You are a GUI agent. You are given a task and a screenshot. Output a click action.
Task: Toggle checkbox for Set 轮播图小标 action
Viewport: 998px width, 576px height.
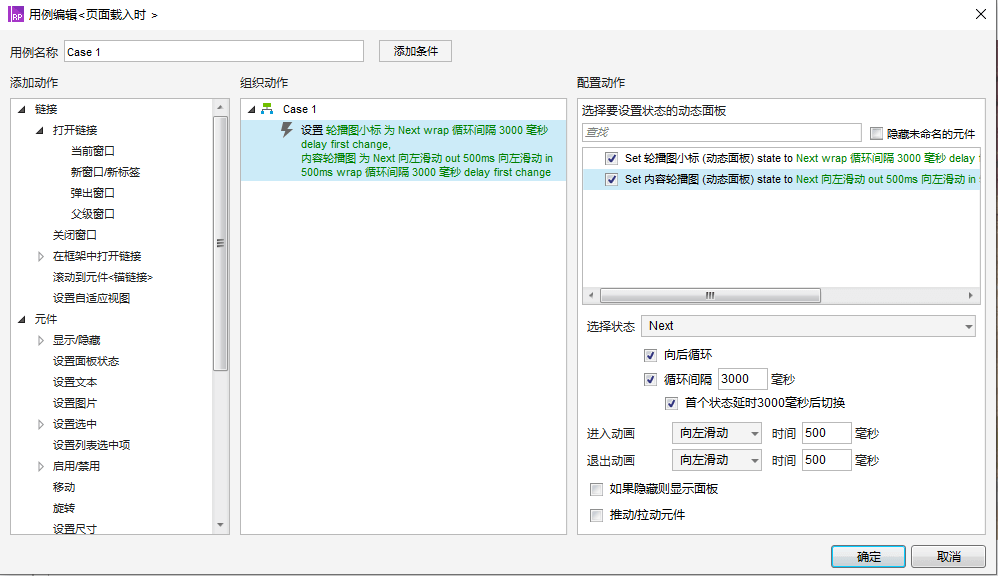612,158
